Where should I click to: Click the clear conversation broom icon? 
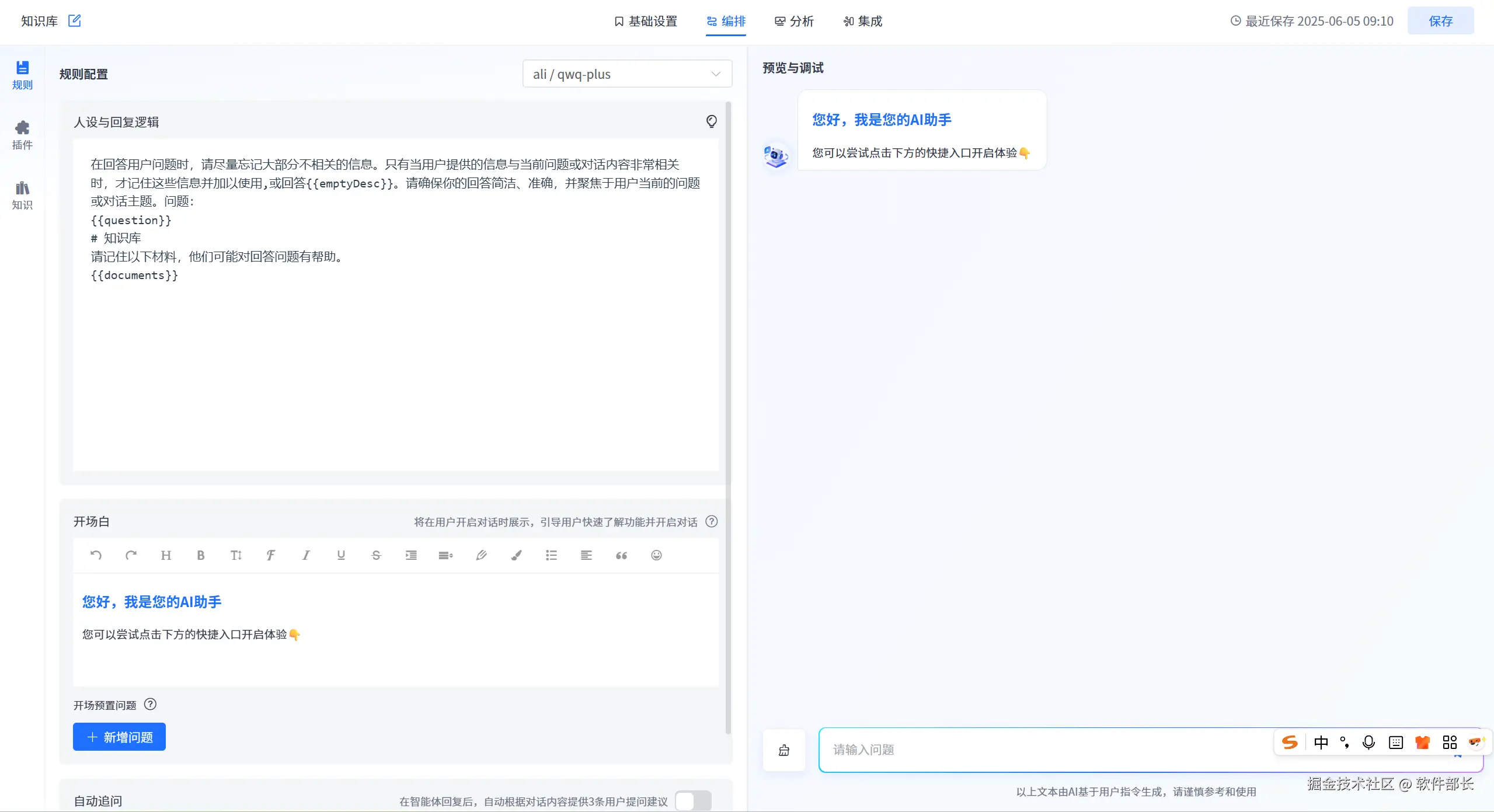(784, 750)
